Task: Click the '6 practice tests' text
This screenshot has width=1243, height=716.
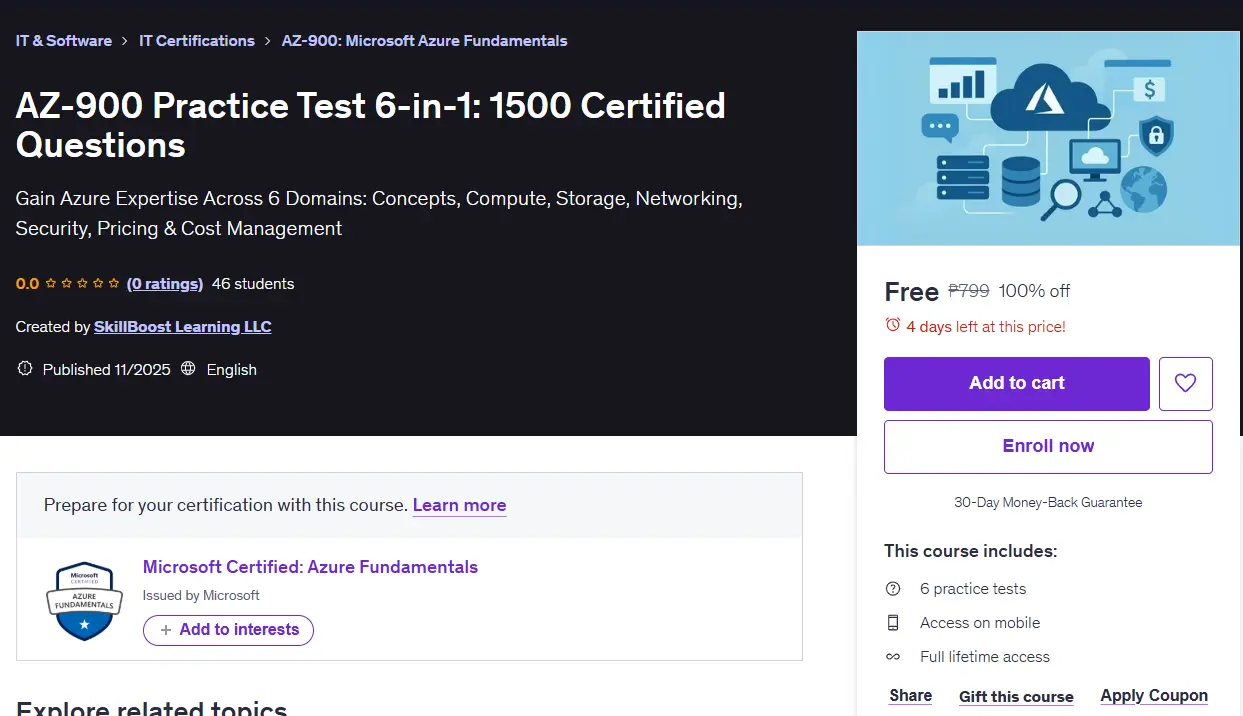Action: click(973, 589)
